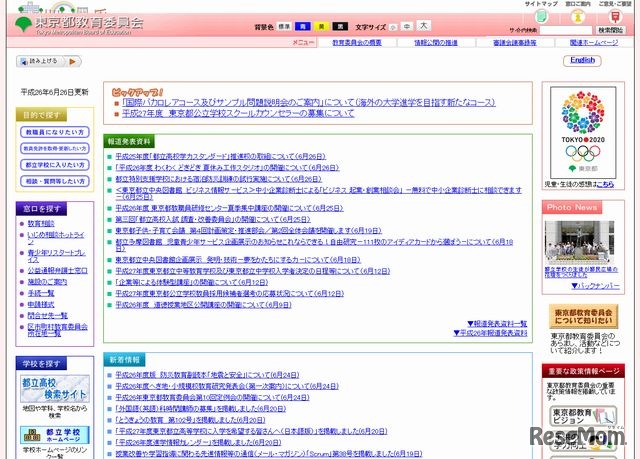The image size is (640, 459).
Task: Open the 手続一覧 link
Action: [x=41, y=293]
